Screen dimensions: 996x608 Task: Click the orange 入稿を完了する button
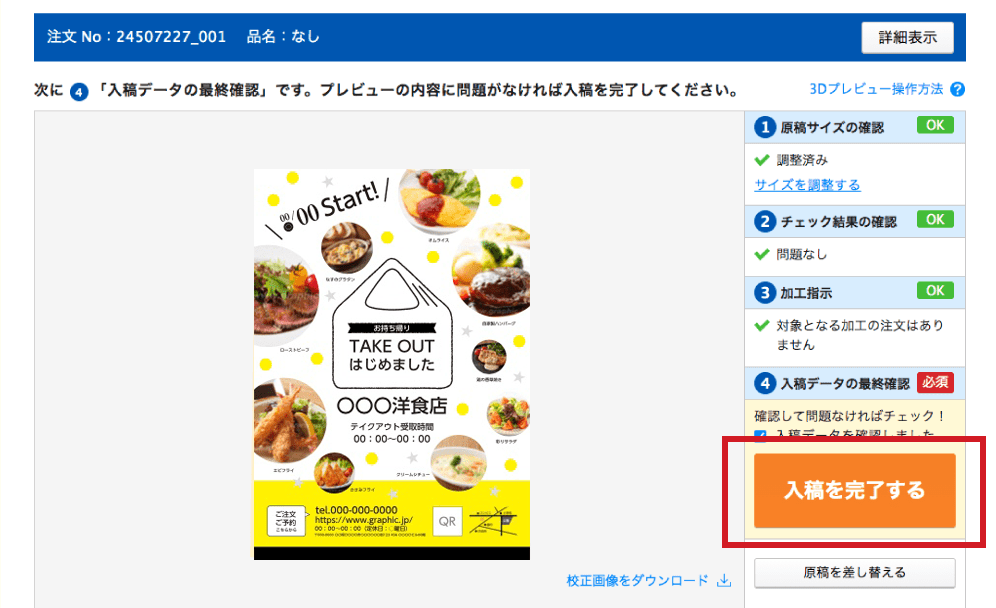pos(854,490)
